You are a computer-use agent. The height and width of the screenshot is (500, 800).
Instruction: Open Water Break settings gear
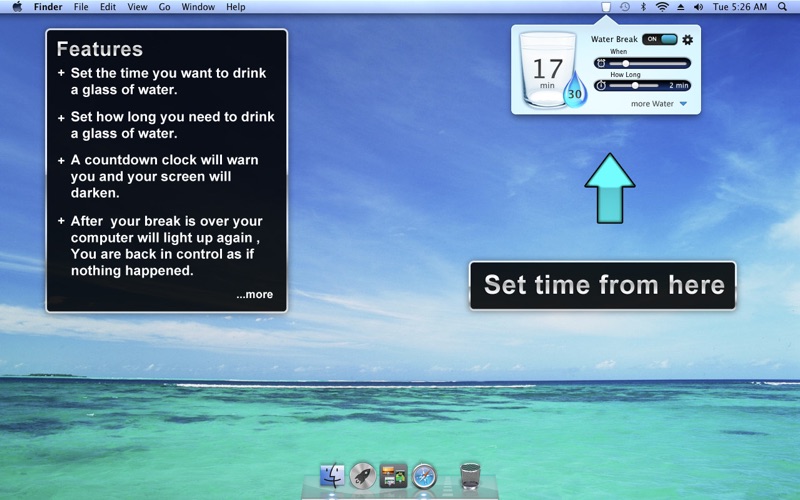tap(687, 40)
